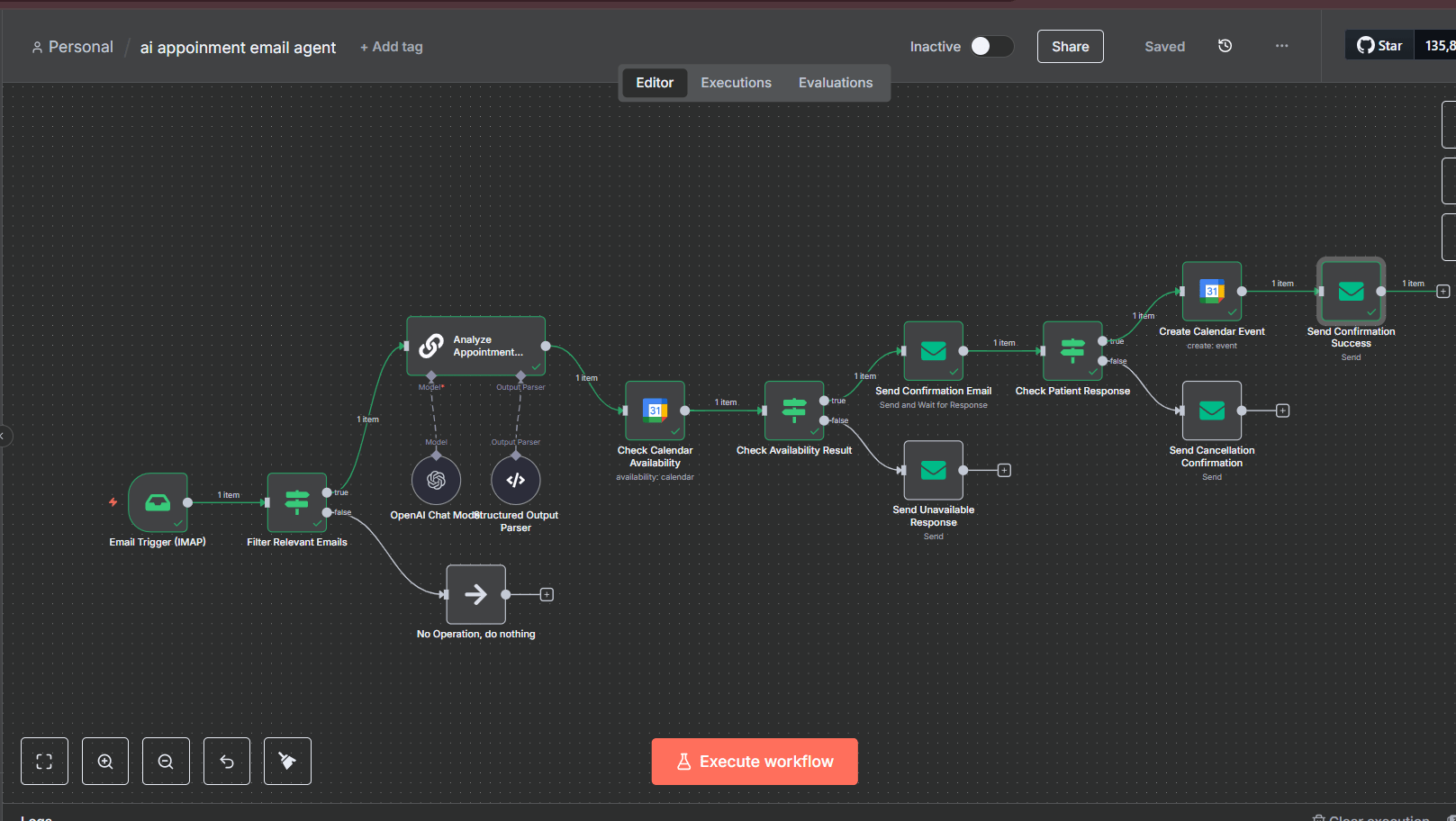The image size is (1456, 821).
Task: Open the workflow history clock icon
Action: click(x=1225, y=46)
